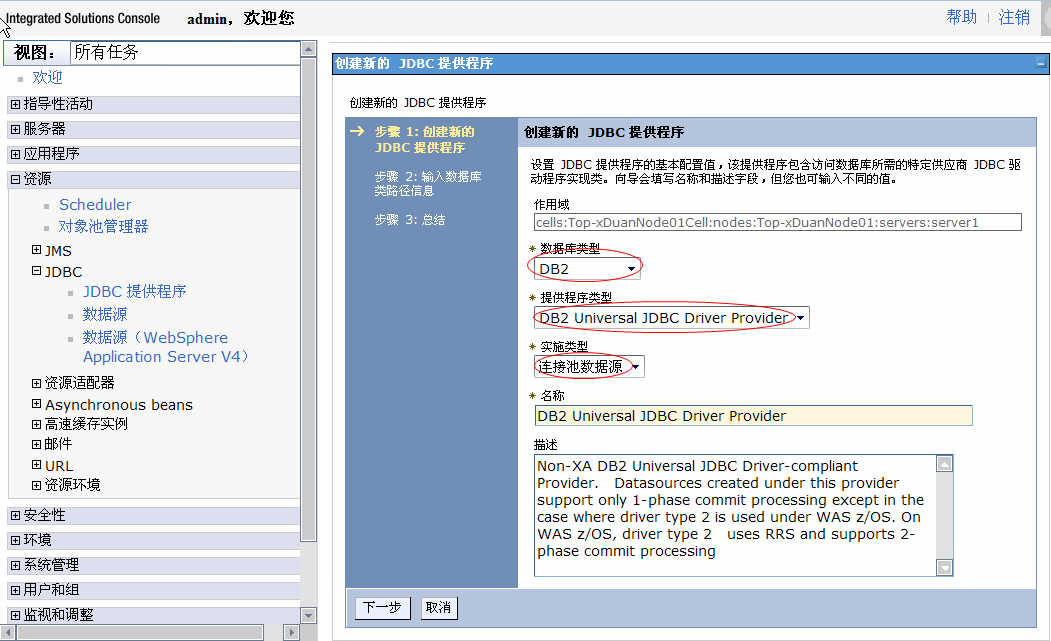Select step 1 创建新的 JDBC 提供程序
The height and width of the screenshot is (641, 1051).
[x=424, y=139]
